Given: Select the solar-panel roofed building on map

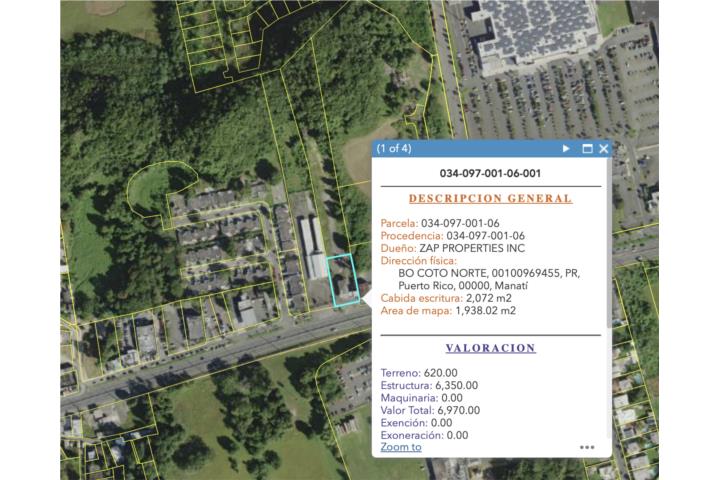Looking at the screenshot, I should tap(535, 30).
